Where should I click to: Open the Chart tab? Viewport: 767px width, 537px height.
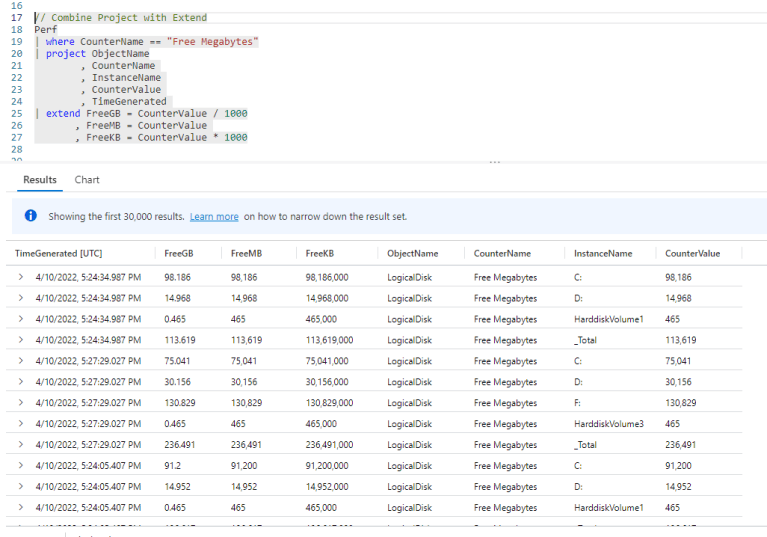pyautogui.click(x=87, y=179)
